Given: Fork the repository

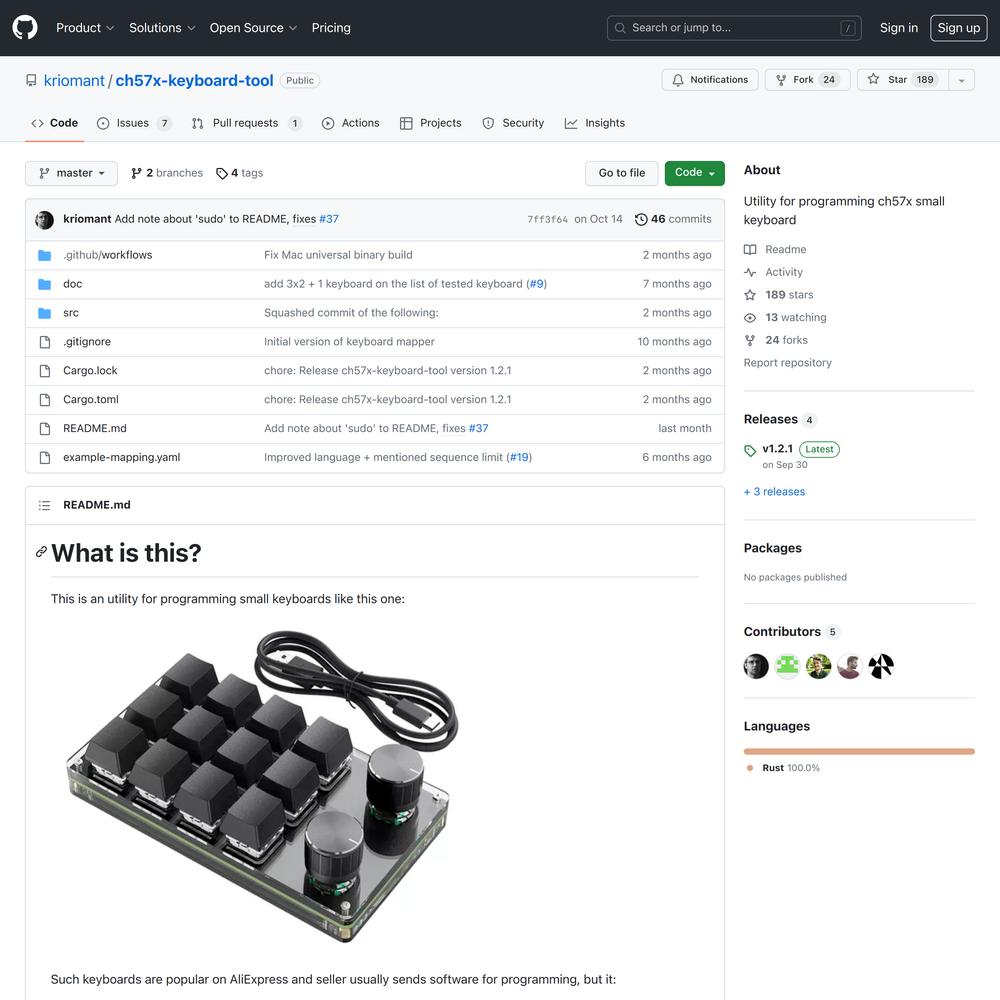Looking at the screenshot, I should 807,80.
